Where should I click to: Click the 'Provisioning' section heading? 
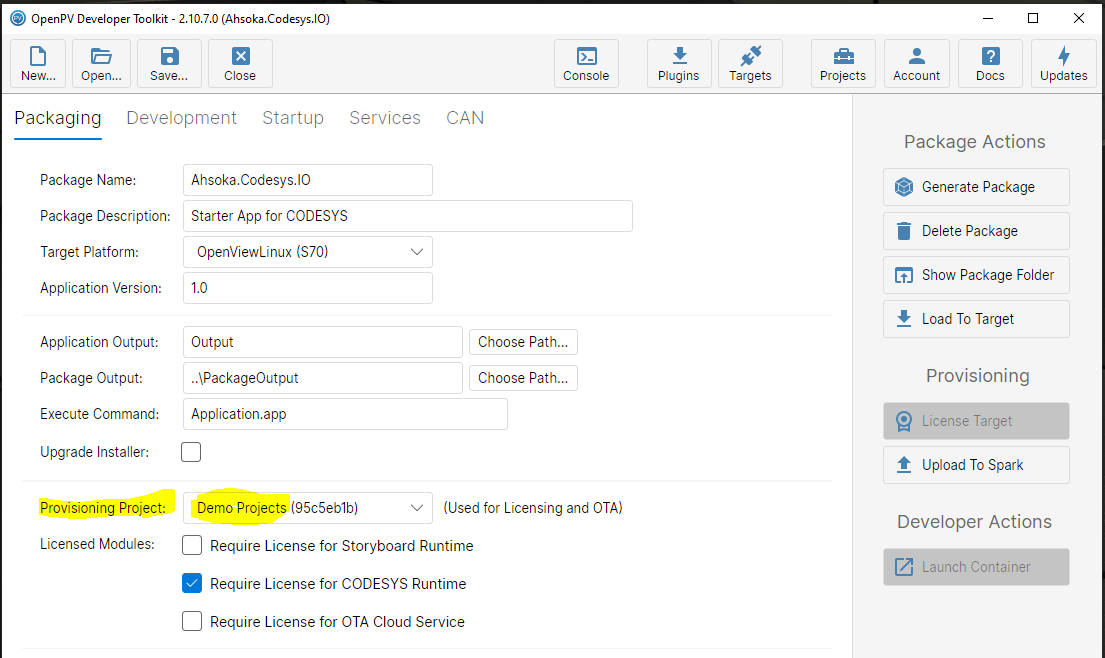point(977,375)
